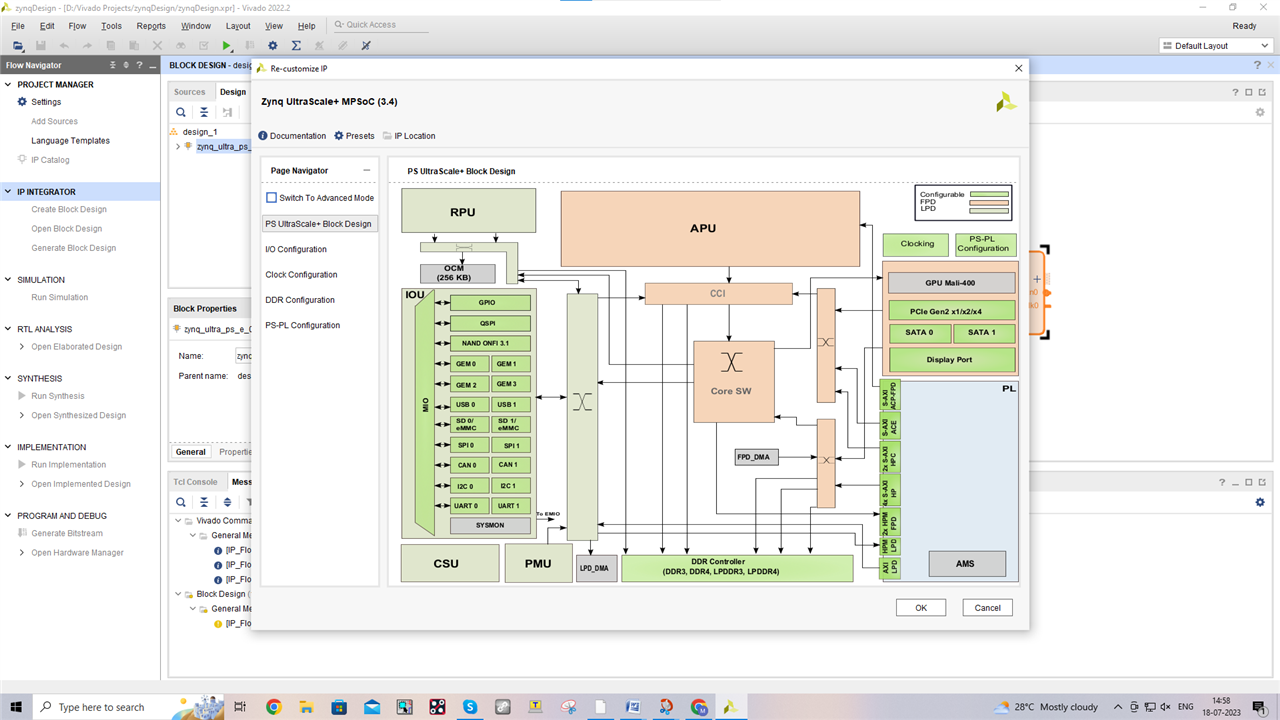Open PS-PL Configuration page in navigator

click(303, 325)
